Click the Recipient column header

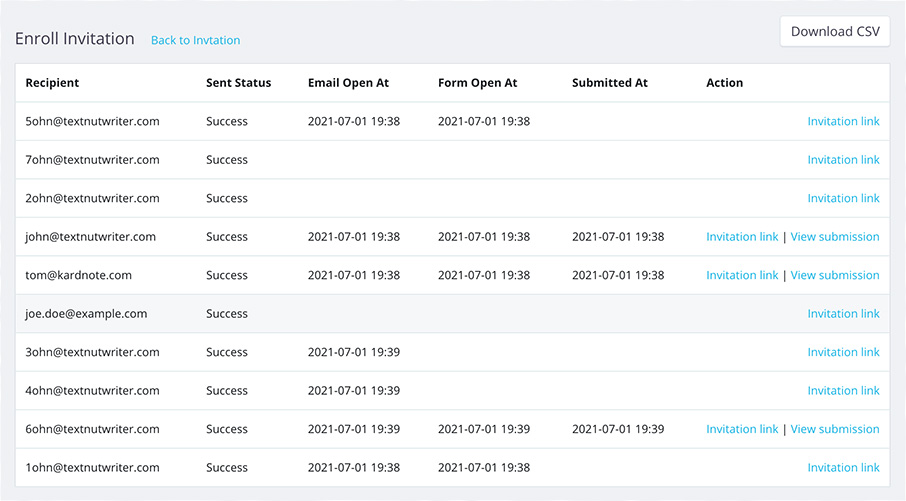[52, 83]
